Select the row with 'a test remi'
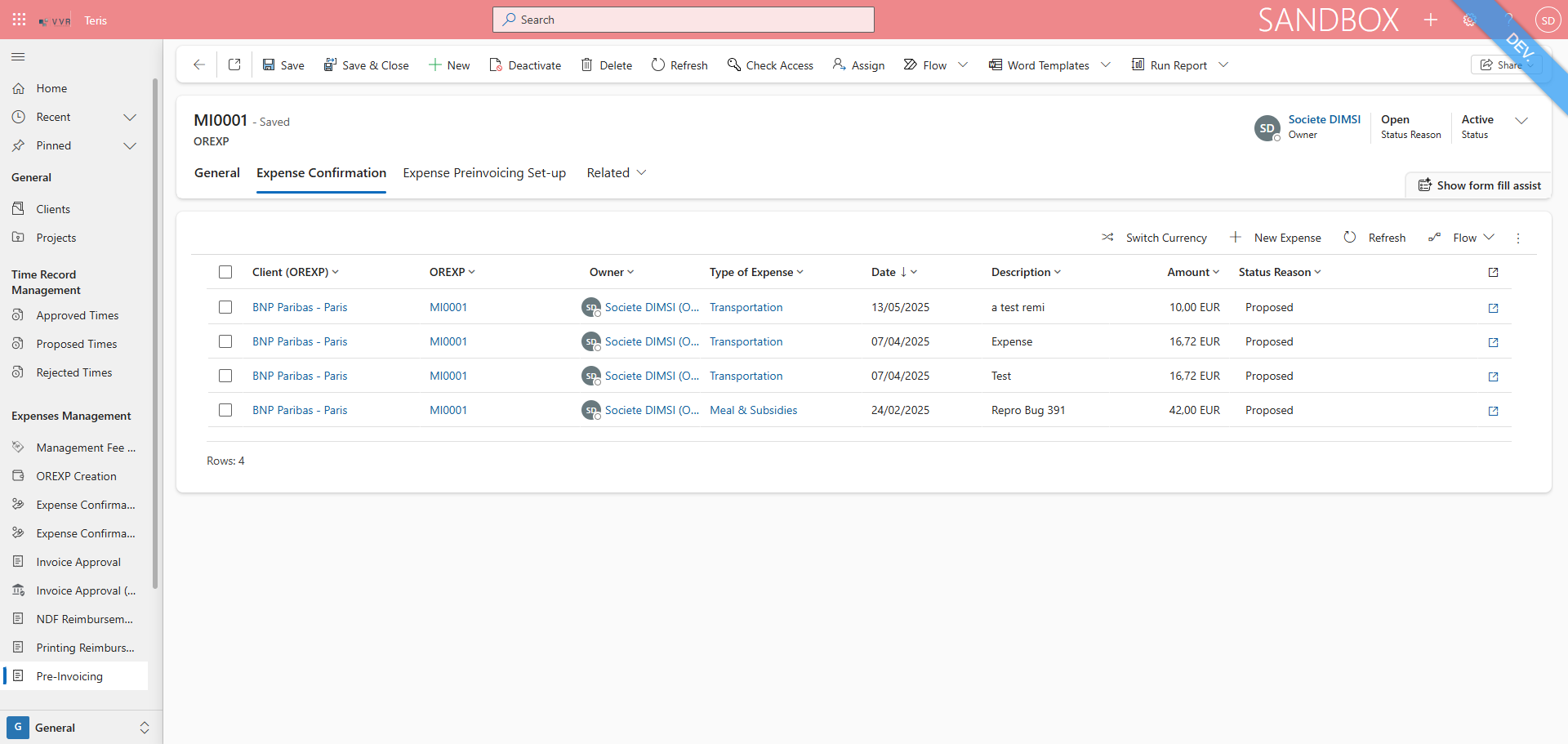The width and height of the screenshot is (1568, 744). tap(225, 307)
